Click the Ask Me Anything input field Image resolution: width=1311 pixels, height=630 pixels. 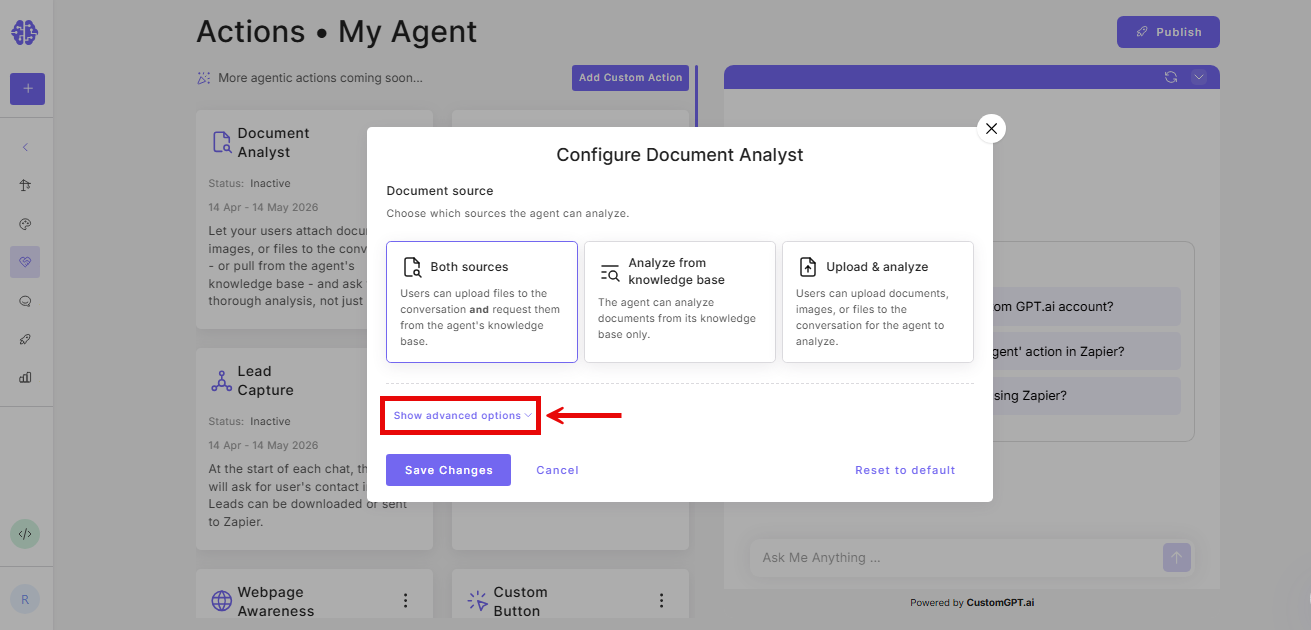point(955,557)
